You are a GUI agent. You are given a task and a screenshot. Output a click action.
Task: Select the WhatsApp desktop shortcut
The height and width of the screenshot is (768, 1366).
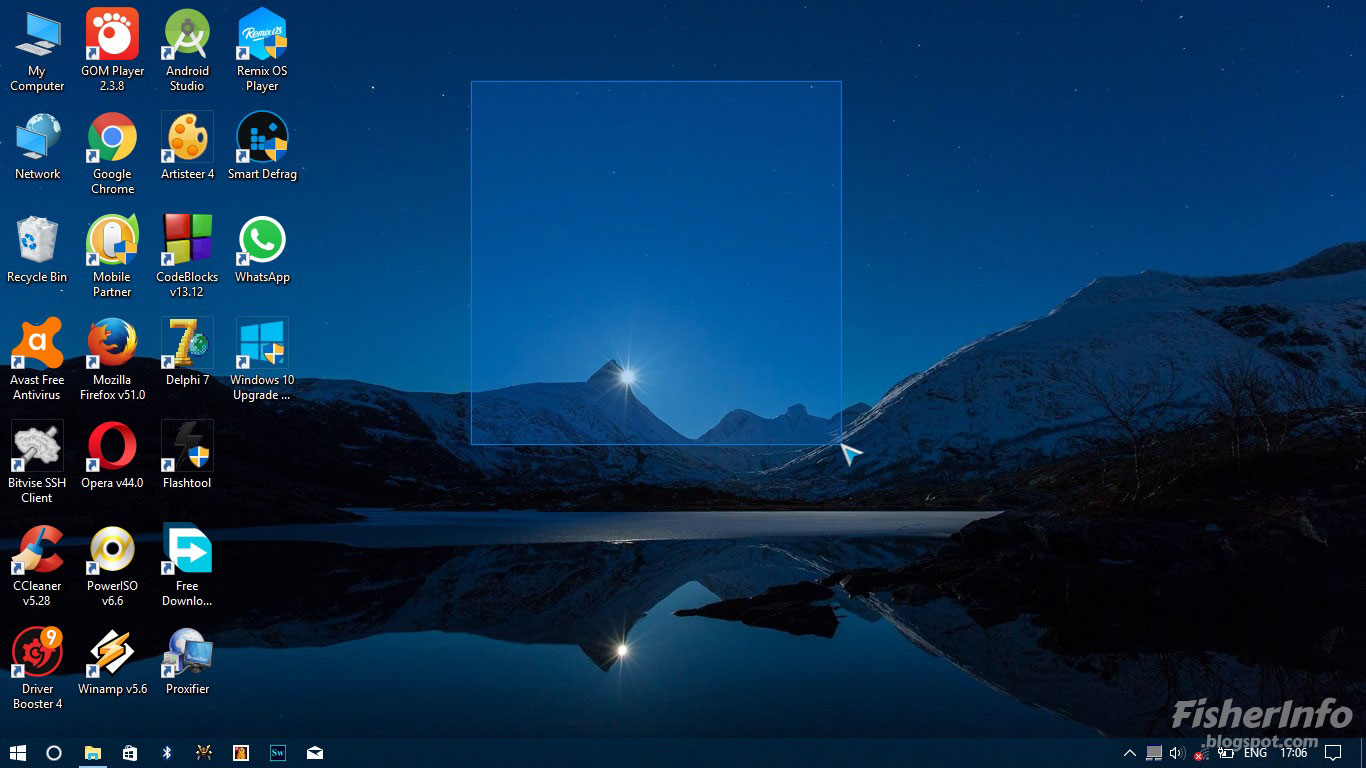coord(262,249)
